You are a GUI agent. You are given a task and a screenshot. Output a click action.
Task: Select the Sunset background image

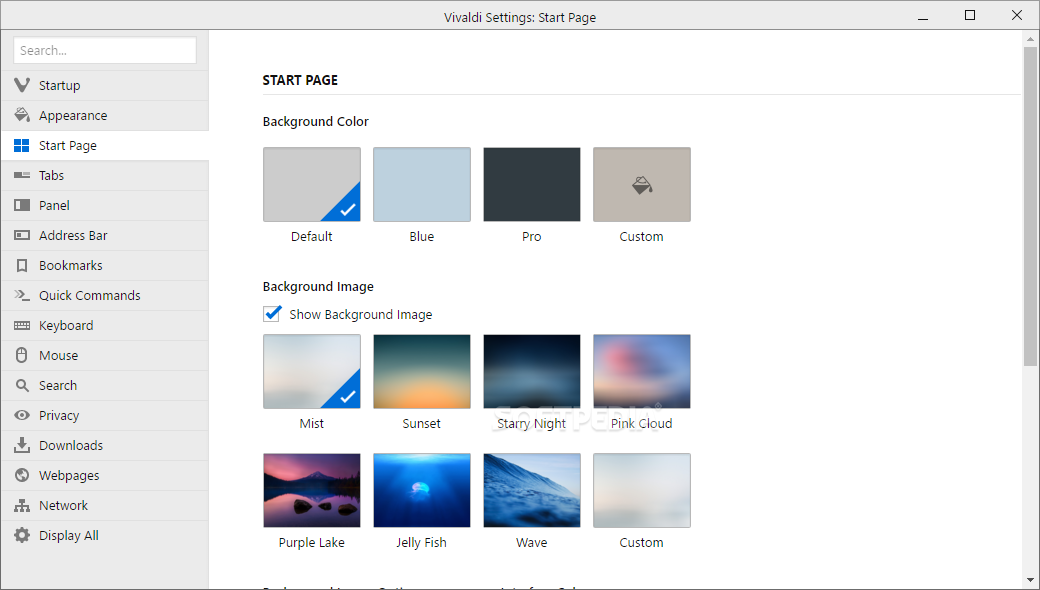(x=422, y=371)
